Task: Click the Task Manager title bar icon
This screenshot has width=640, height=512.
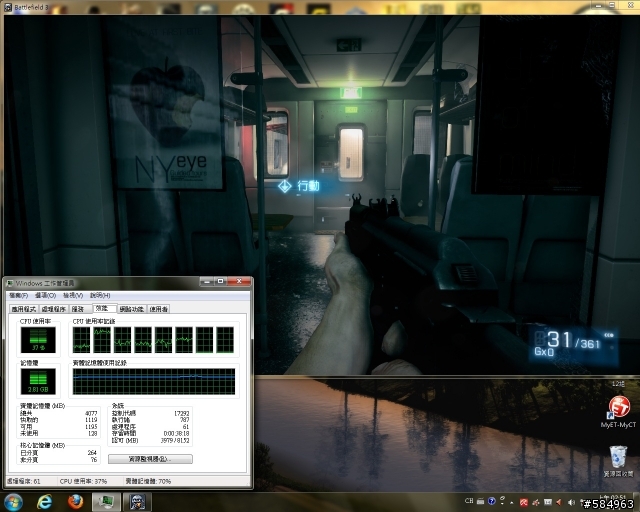Action: coord(10,283)
